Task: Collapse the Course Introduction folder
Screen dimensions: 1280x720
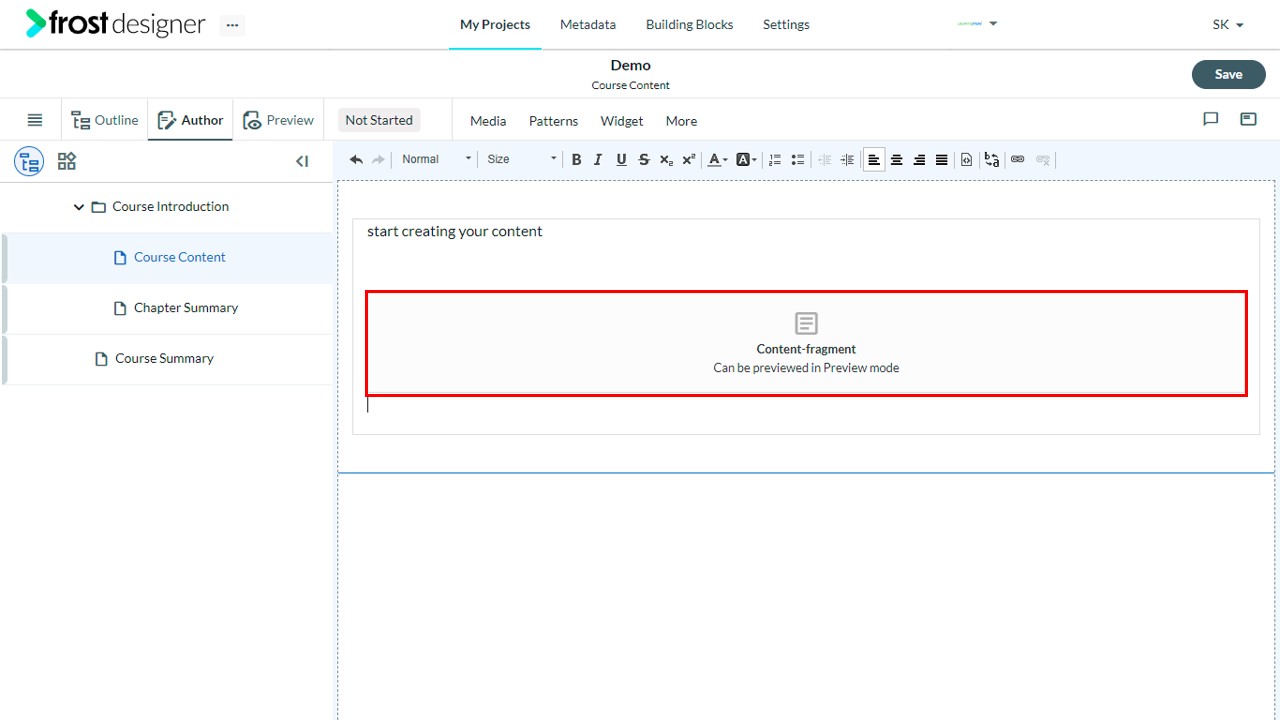Action: coord(79,207)
